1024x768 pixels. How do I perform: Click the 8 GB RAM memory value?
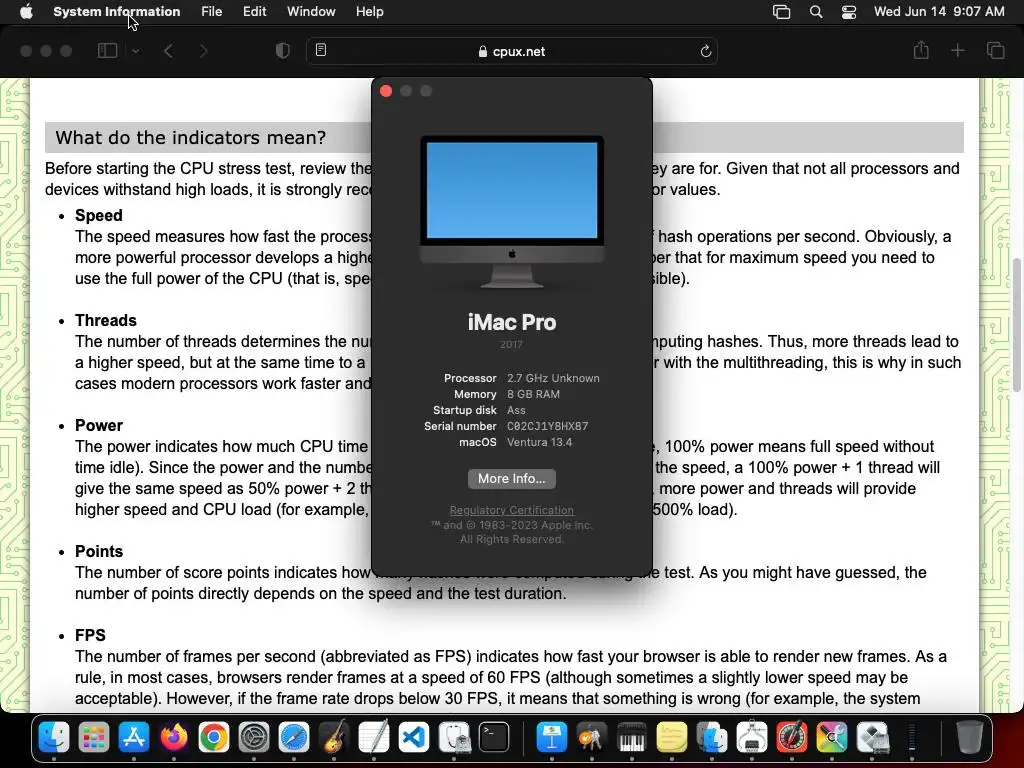pos(534,394)
